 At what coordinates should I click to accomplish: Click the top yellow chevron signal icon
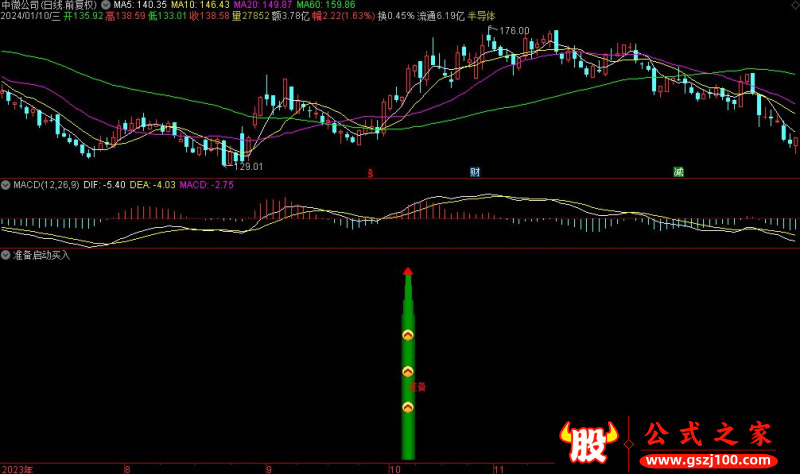pos(407,336)
